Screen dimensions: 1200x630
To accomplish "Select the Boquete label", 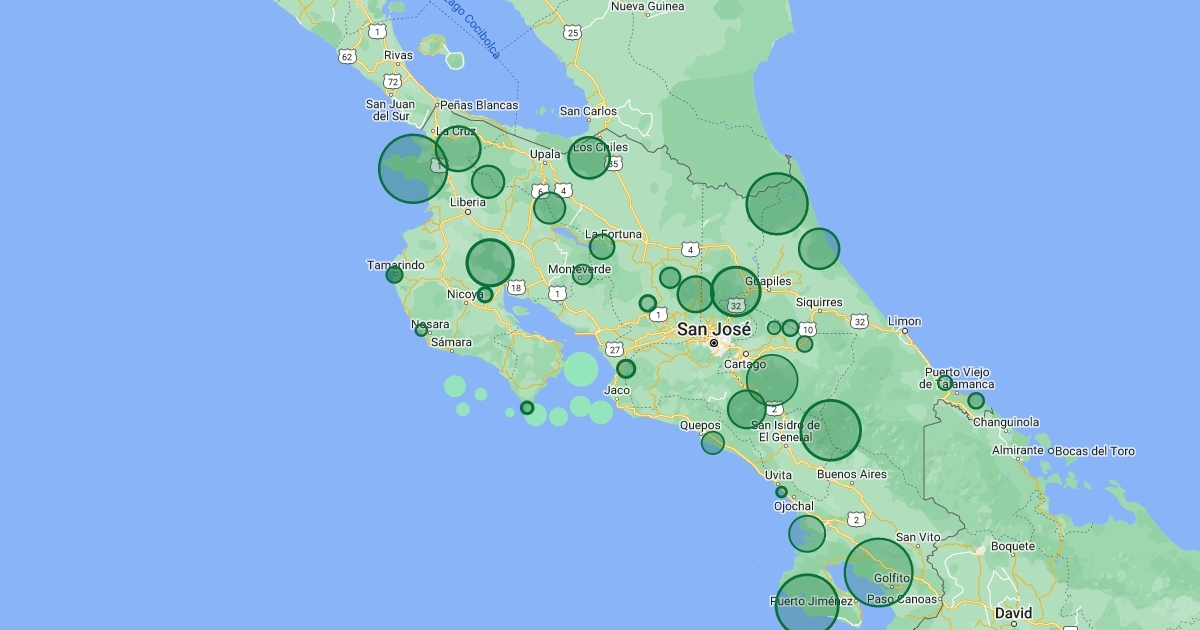I will click(1013, 546).
